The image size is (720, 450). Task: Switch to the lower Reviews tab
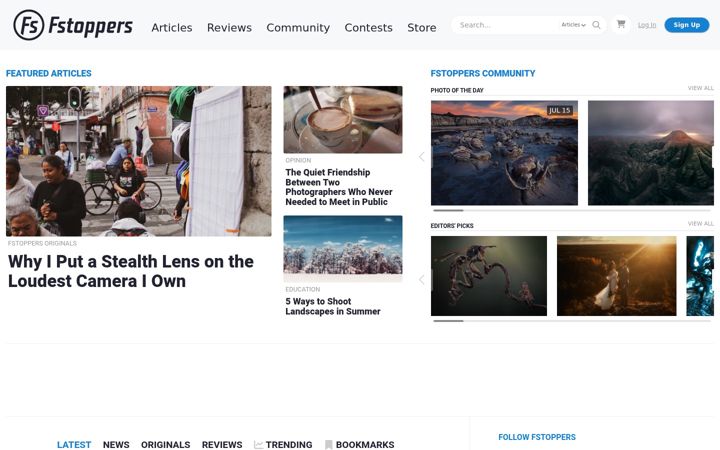point(222,444)
